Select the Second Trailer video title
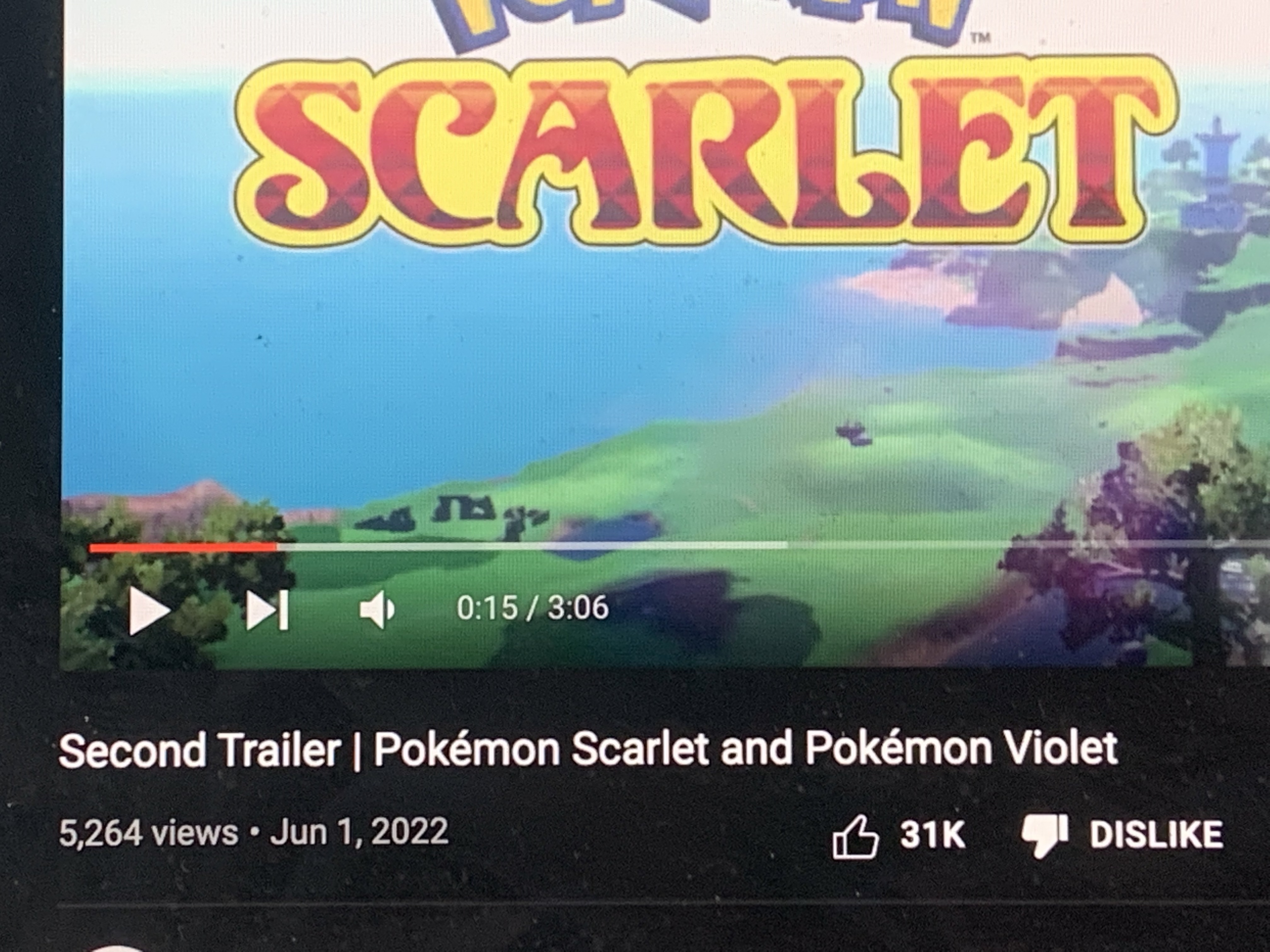Viewport: 1270px width, 952px height. click(x=588, y=750)
